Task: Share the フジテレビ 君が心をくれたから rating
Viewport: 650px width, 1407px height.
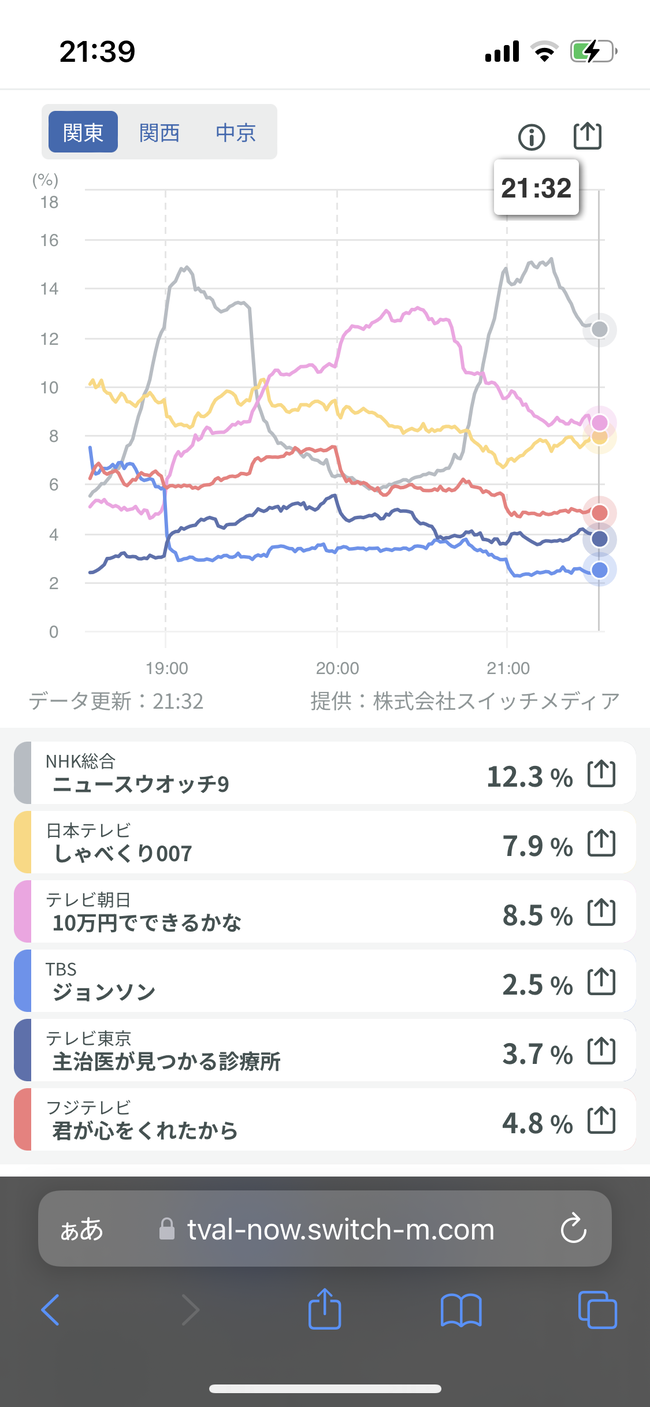Action: 600,1121
